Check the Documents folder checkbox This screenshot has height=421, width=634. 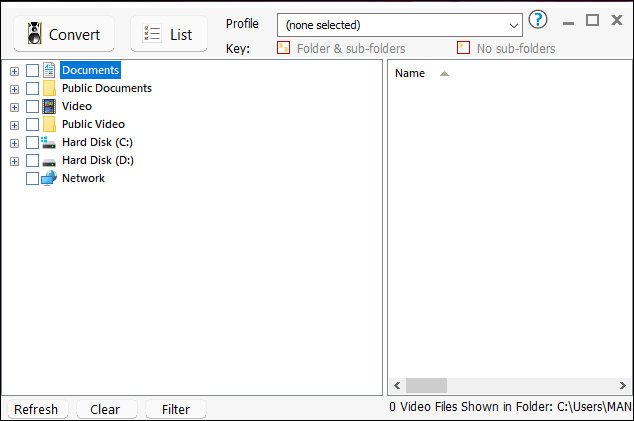coord(32,70)
